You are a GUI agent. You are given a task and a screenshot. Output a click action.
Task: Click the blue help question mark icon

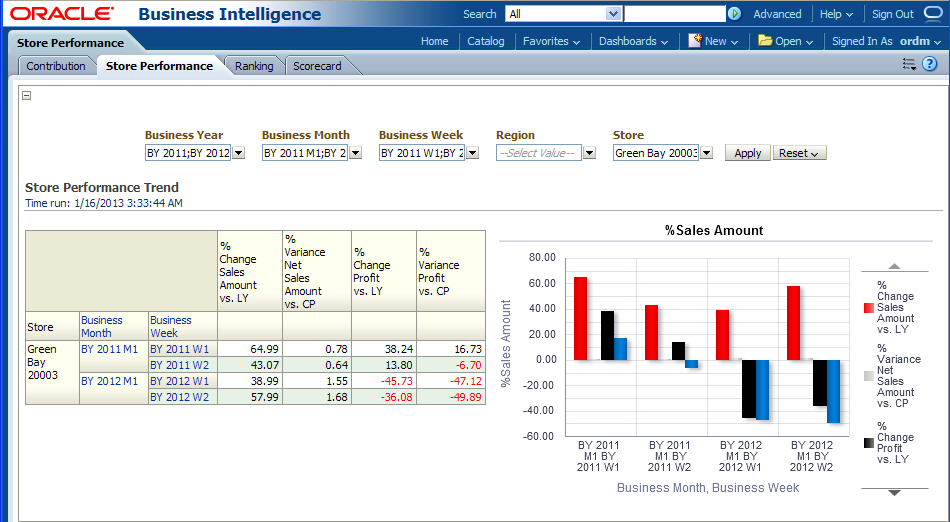[929, 64]
